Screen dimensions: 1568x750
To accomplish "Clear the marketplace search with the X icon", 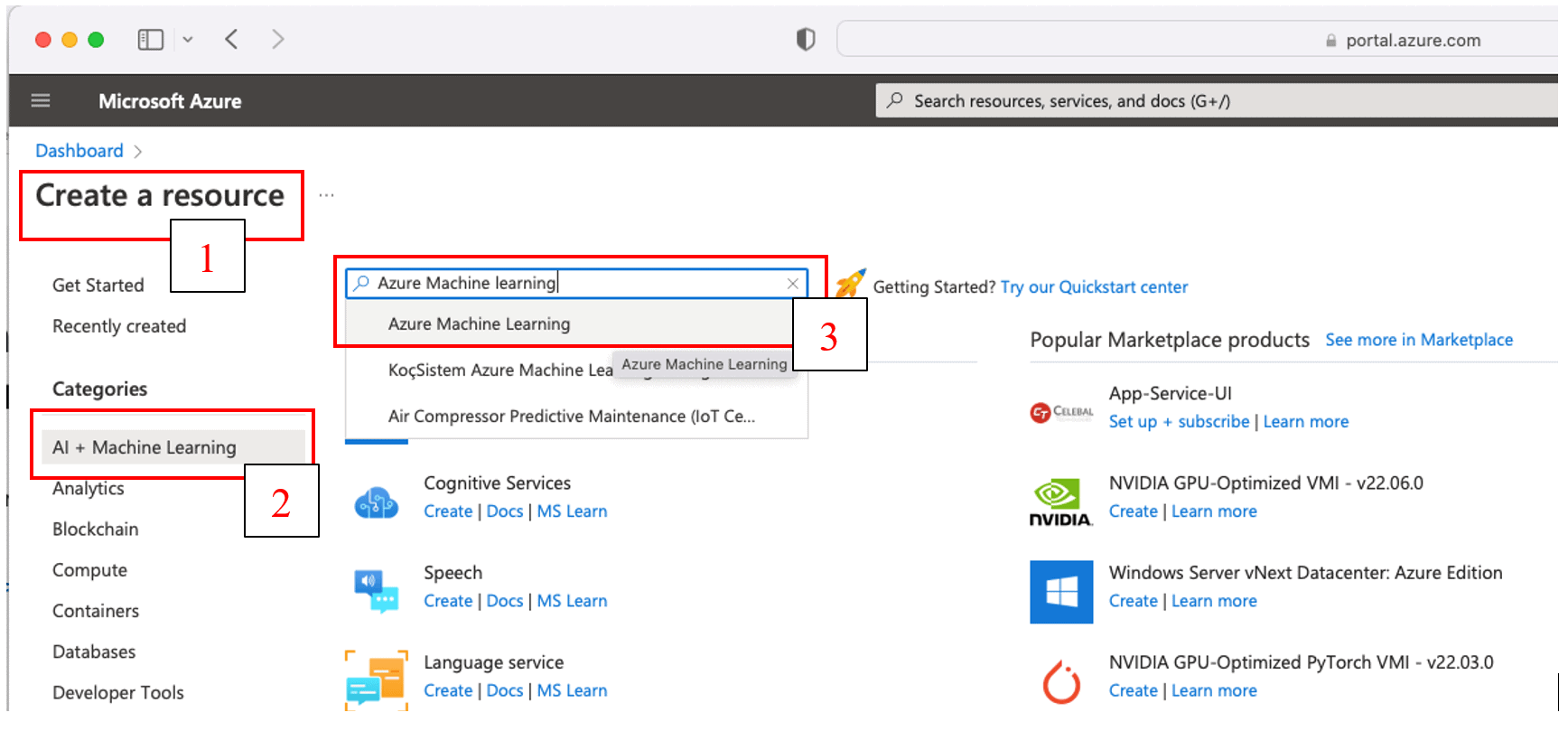I will (792, 284).
